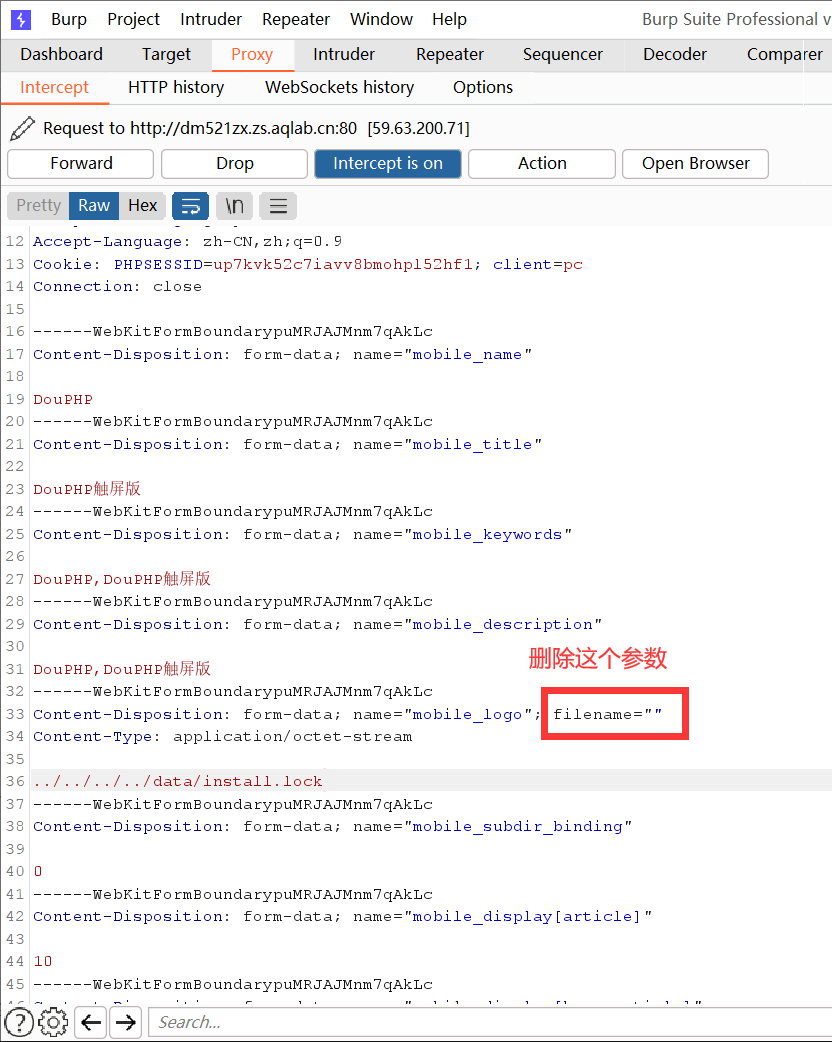This screenshot has width=832, height=1042.
Task: Click the pencil edit icon beside Request to
Action: click(x=22, y=128)
